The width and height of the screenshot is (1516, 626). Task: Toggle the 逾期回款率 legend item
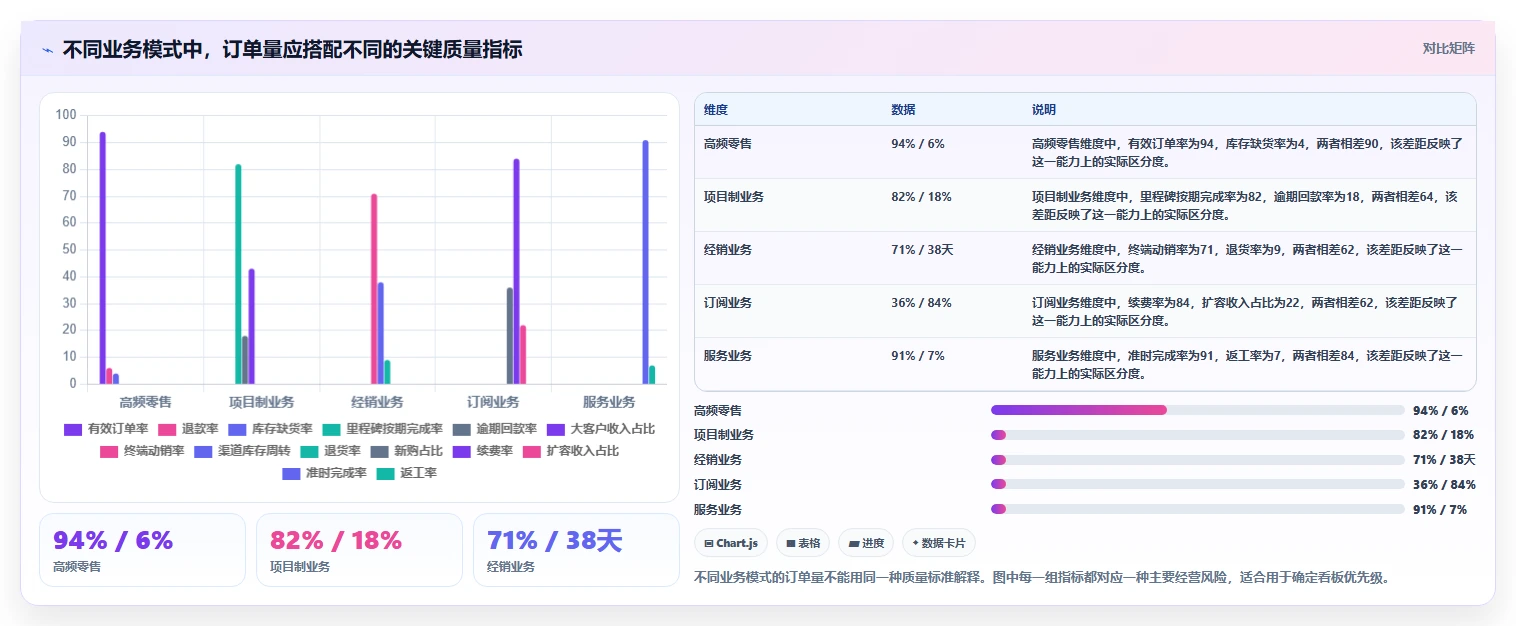point(494,429)
